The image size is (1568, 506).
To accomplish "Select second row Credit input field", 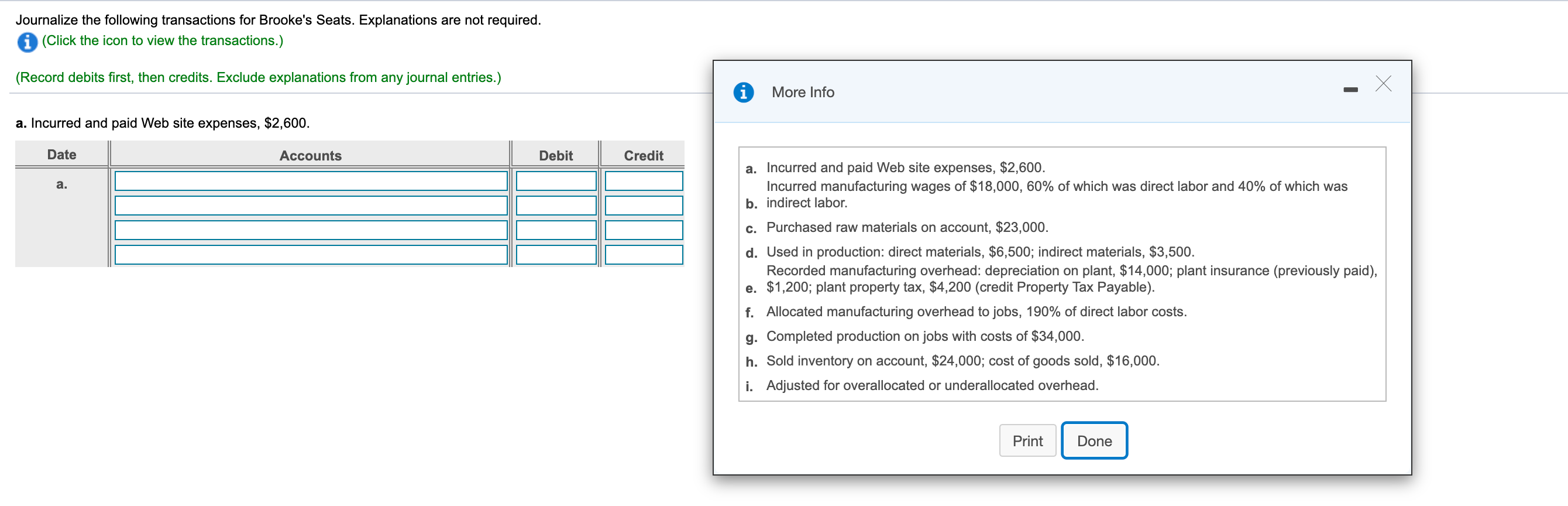I will [x=644, y=206].
